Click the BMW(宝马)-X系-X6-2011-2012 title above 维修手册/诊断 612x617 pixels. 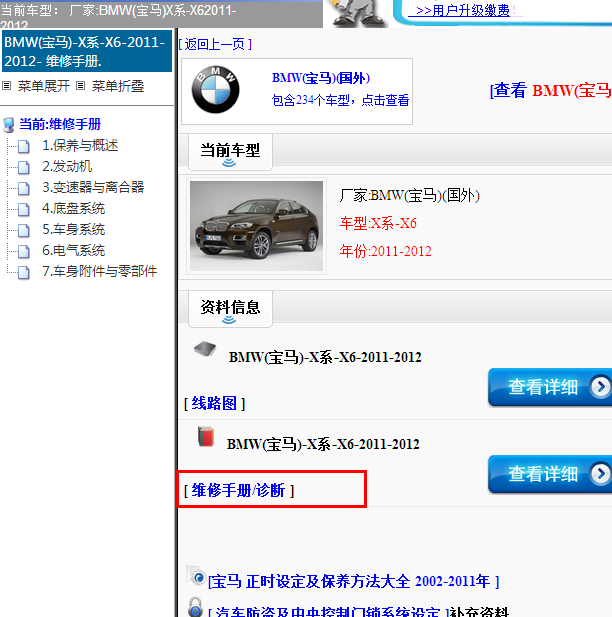tap(323, 445)
